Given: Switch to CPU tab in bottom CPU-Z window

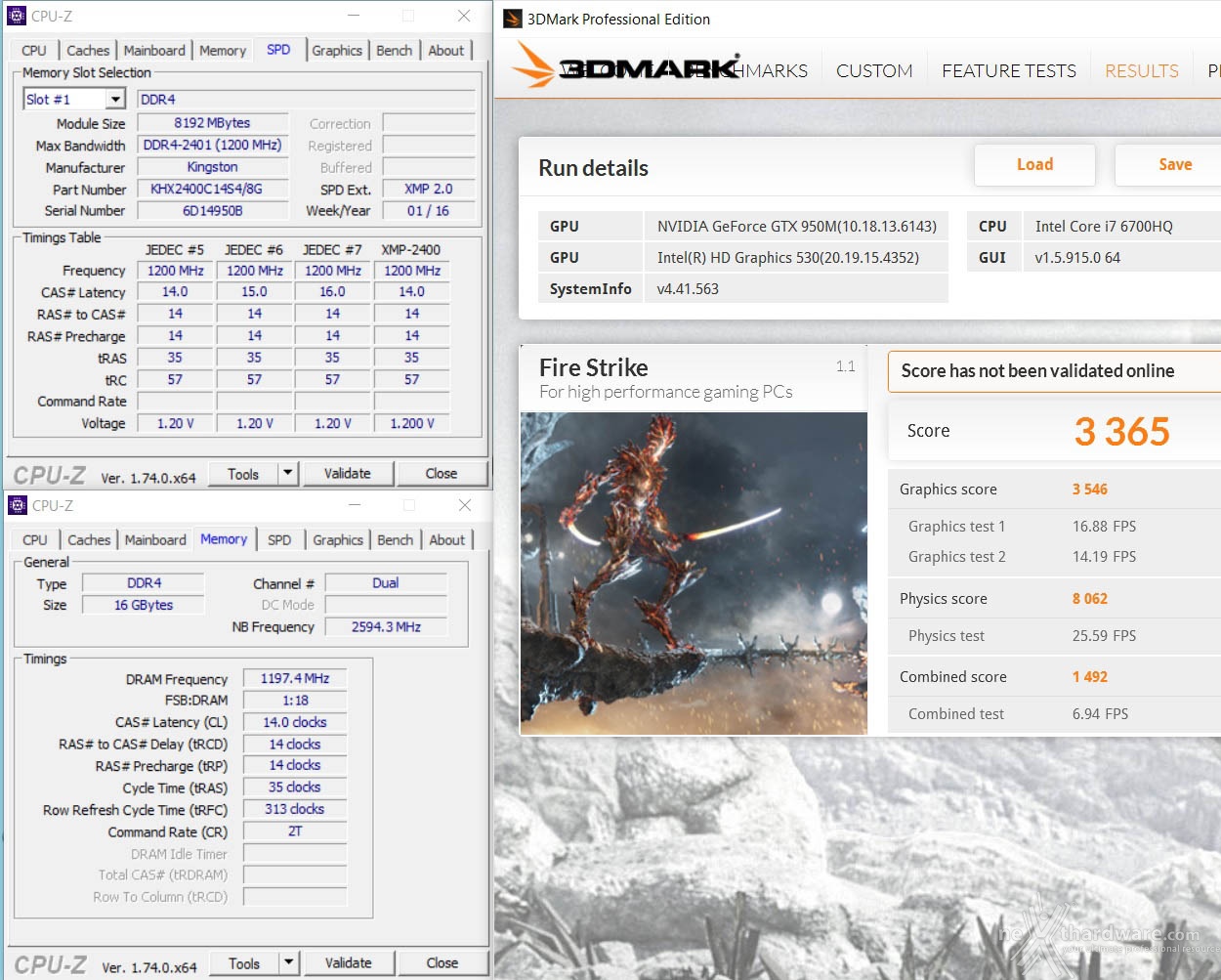Looking at the screenshot, I should 35,540.
